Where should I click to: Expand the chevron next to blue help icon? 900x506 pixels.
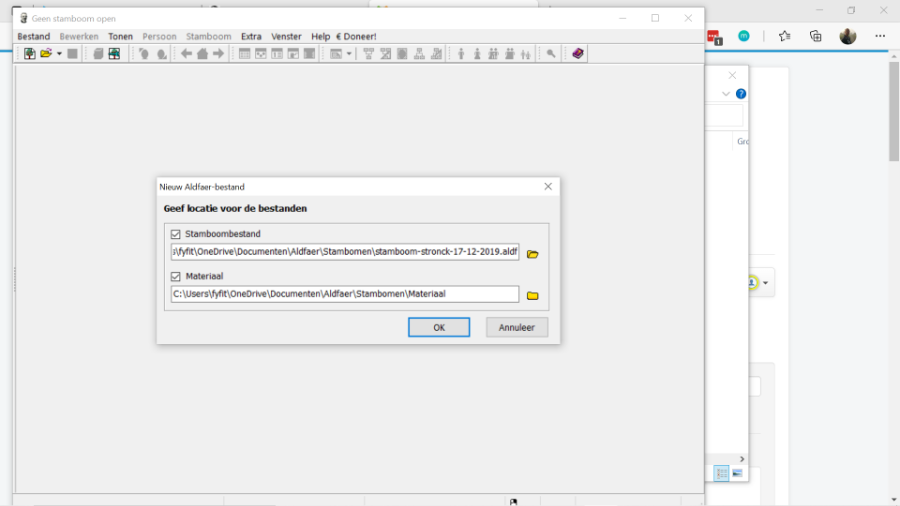coord(726,94)
